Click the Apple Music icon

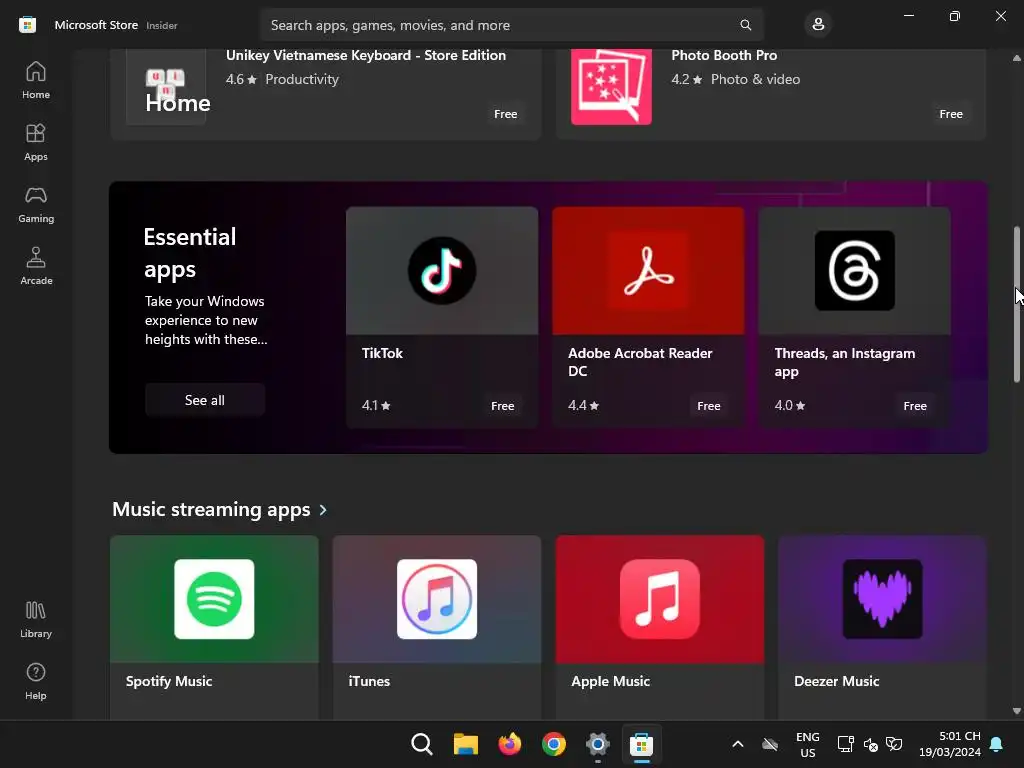point(660,599)
